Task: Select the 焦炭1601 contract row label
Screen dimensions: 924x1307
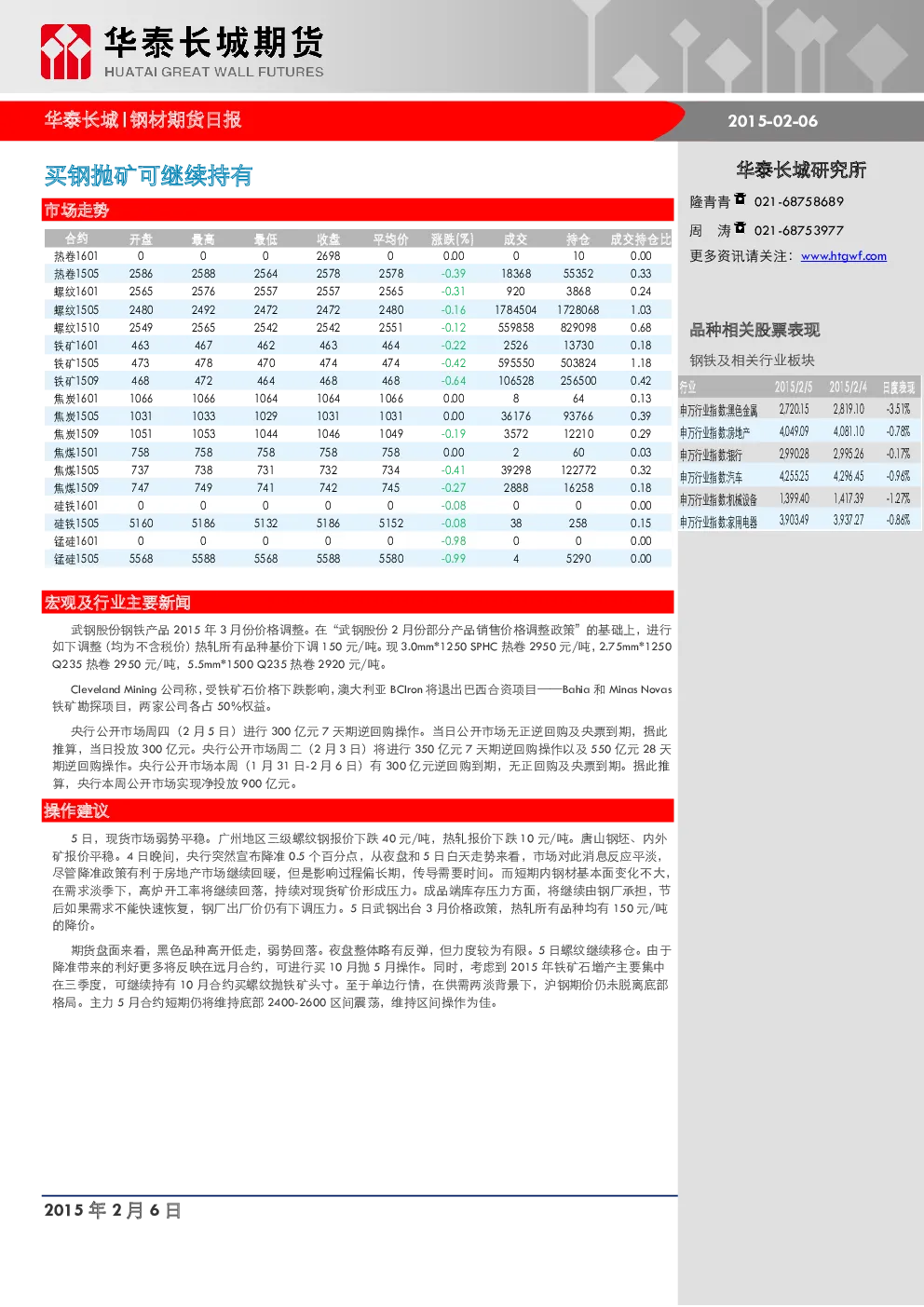Action: (x=76, y=399)
